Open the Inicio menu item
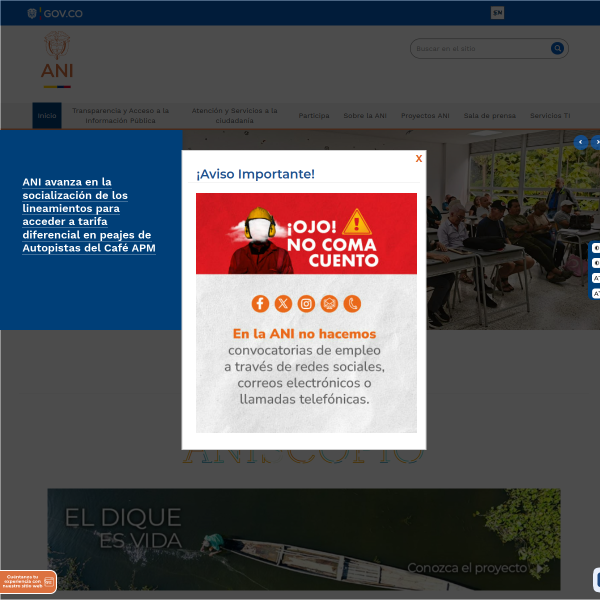Image resolution: width=600 pixels, height=600 pixels. [x=47, y=115]
